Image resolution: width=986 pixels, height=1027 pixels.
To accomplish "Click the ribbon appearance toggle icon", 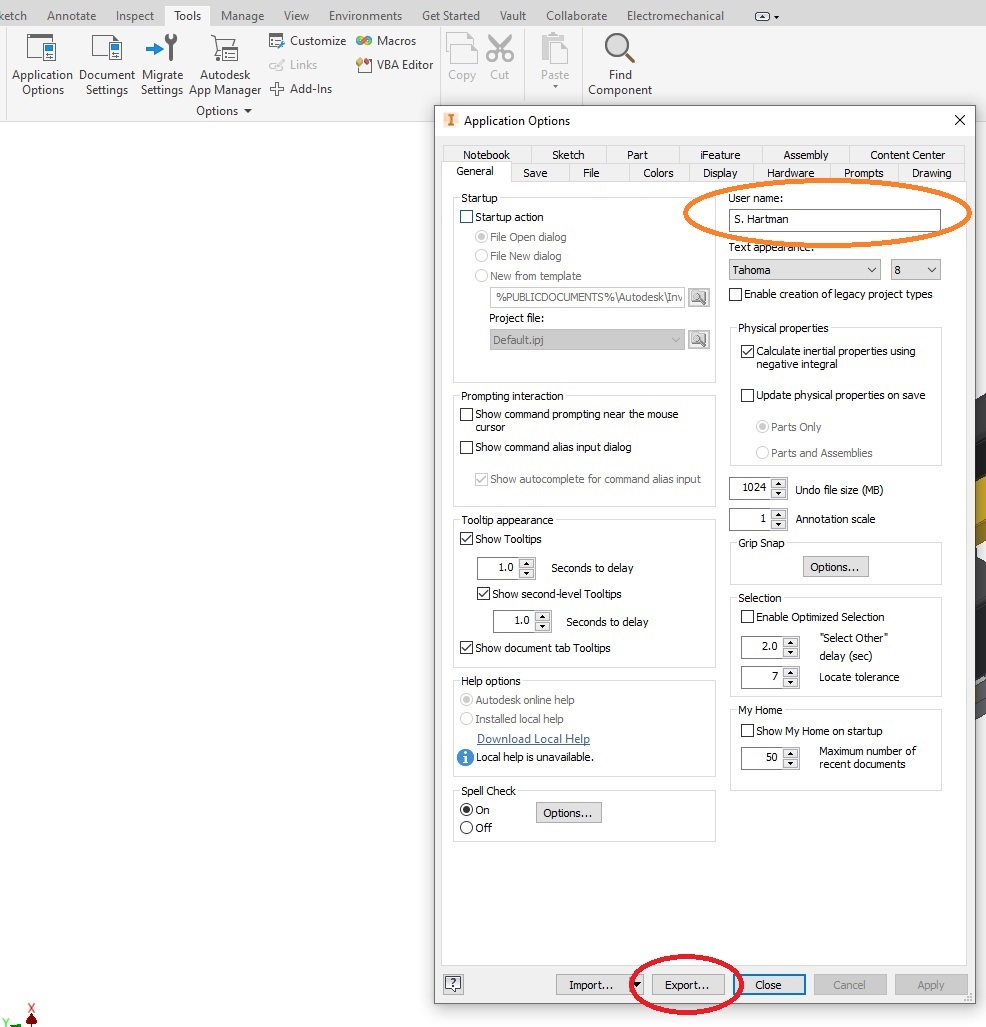I will (767, 16).
